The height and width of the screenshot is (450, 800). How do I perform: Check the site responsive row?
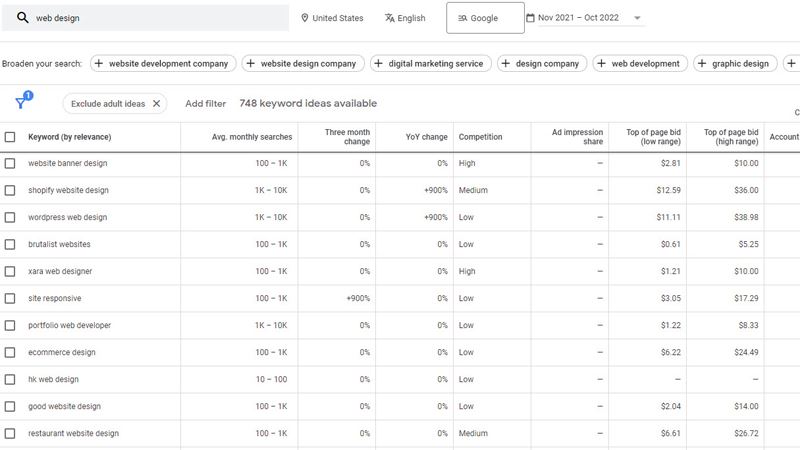click(x=10, y=298)
